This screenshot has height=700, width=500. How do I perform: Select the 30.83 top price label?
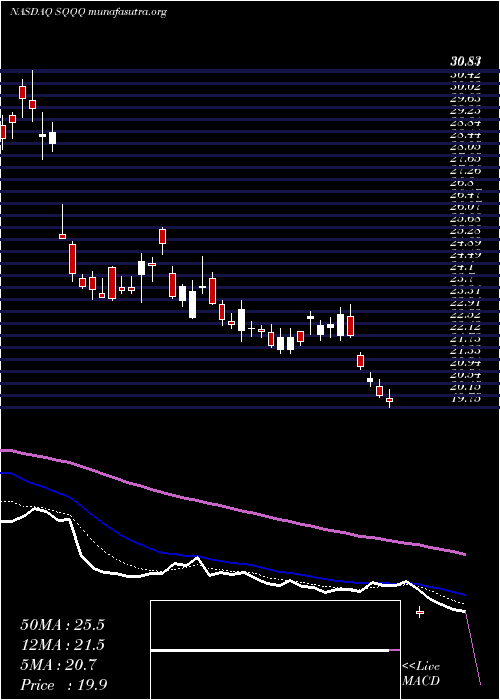pyautogui.click(x=467, y=64)
